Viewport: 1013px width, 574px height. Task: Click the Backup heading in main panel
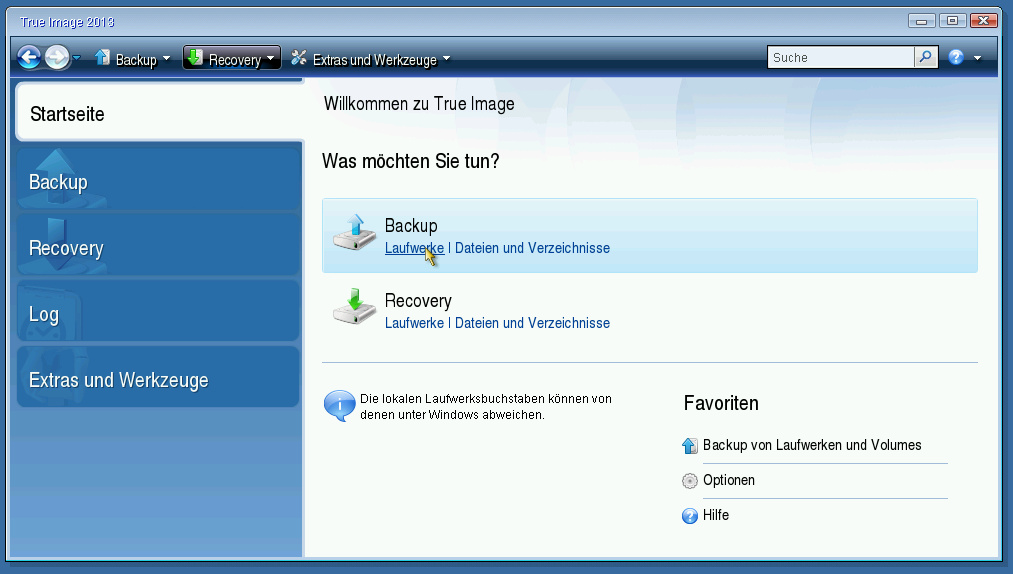[411, 226]
